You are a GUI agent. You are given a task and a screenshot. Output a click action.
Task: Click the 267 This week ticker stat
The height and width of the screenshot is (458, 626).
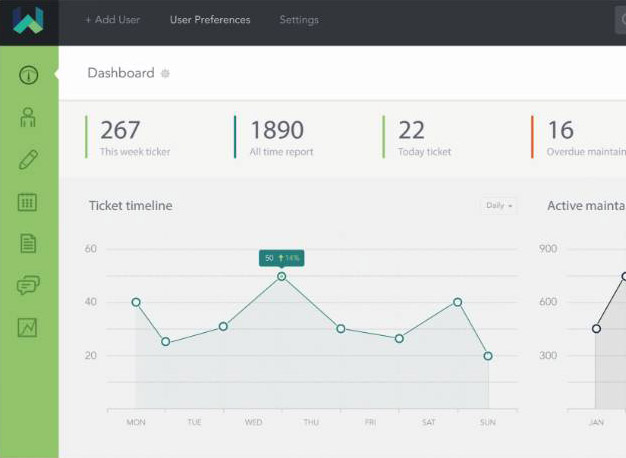click(x=134, y=138)
